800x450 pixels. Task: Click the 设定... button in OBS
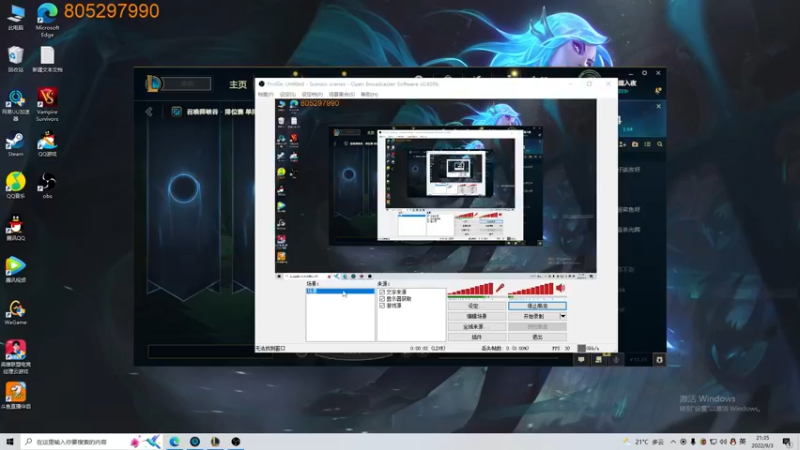tap(477, 306)
